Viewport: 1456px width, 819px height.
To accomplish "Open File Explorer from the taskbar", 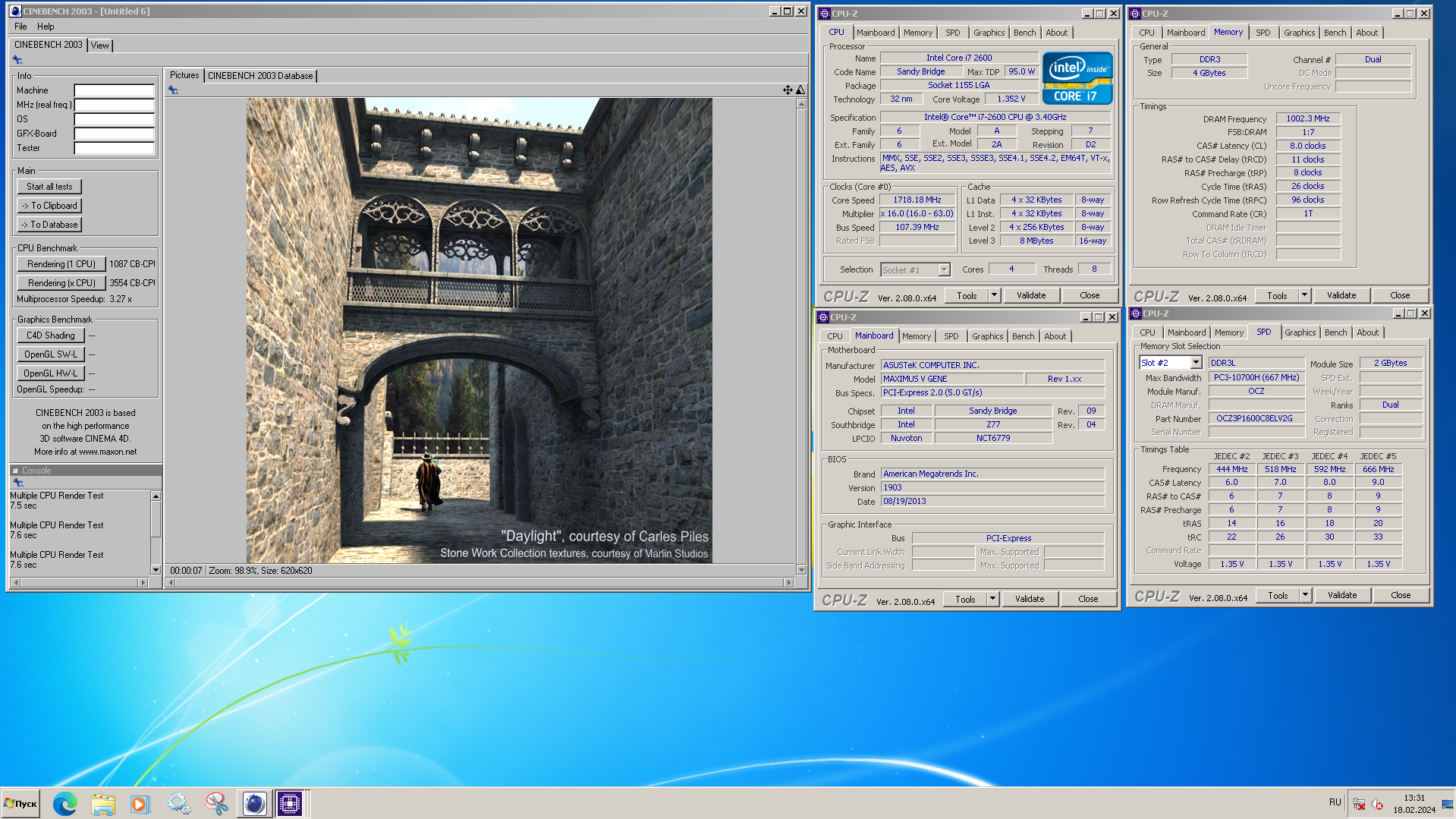I will 103,803.
